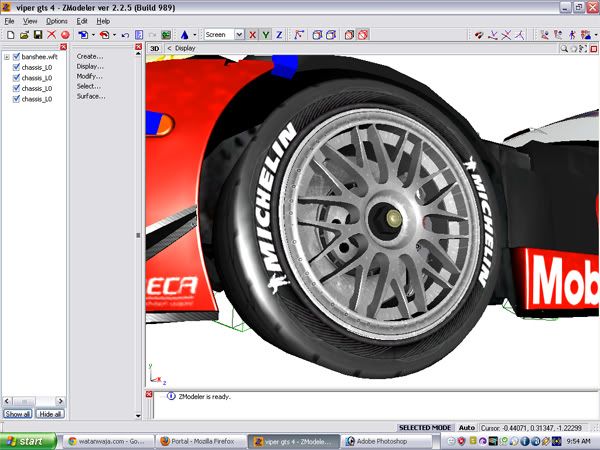Open Adobe Photoshop from the taskbar
This screenshot has height=450, width=600.
click(x=382, y=440)
